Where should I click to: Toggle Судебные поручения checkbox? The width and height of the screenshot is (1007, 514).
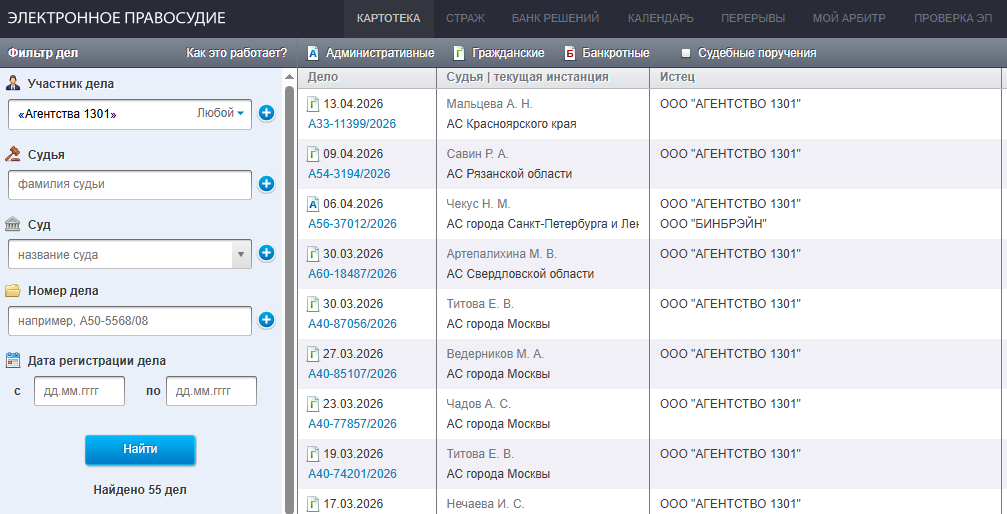[686, 53]
